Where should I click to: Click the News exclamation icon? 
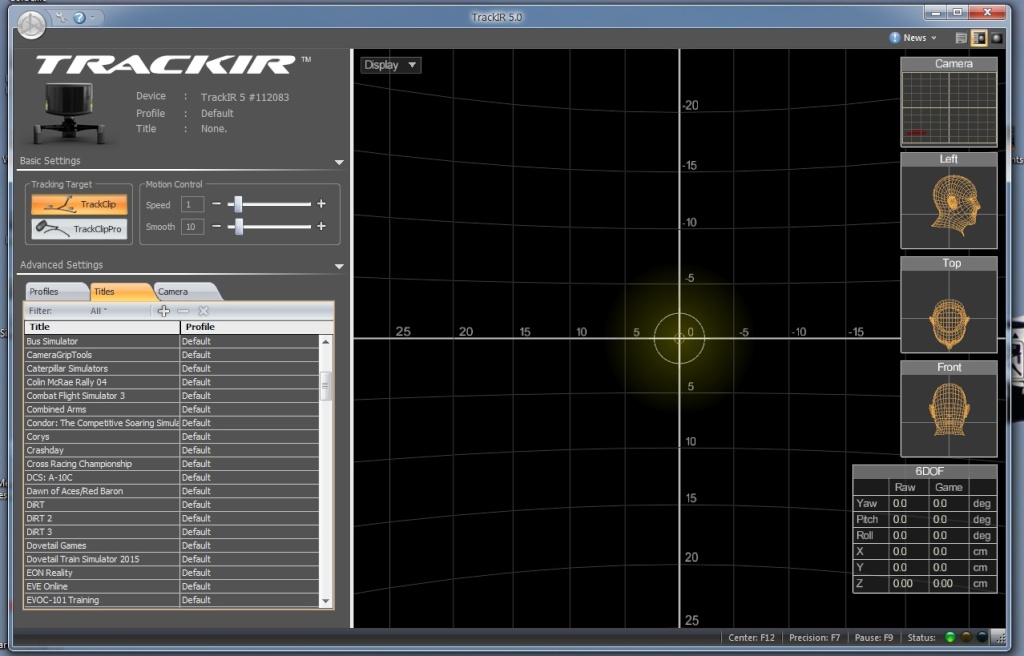(x=895, y=38)
